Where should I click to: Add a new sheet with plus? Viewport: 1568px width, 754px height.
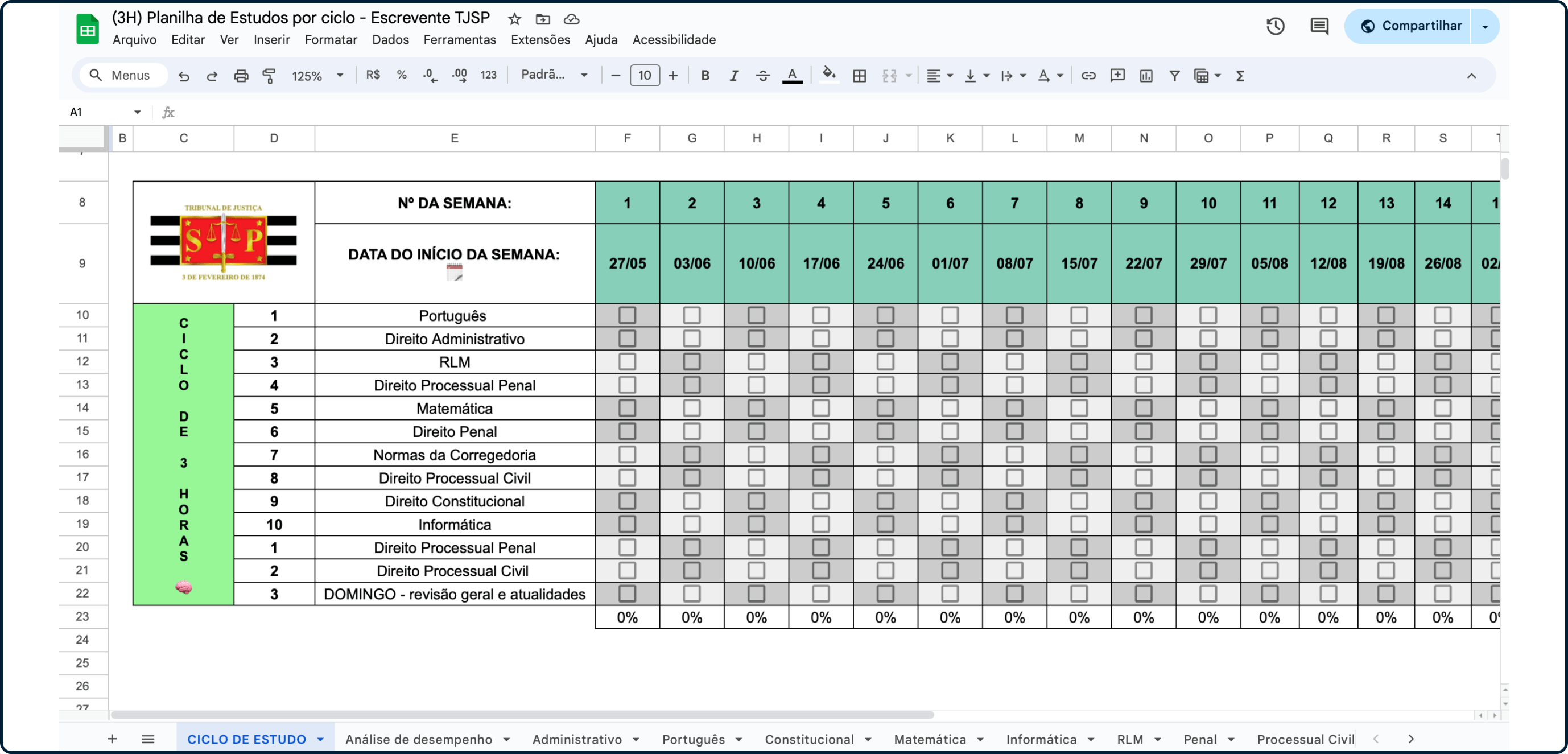112,739
